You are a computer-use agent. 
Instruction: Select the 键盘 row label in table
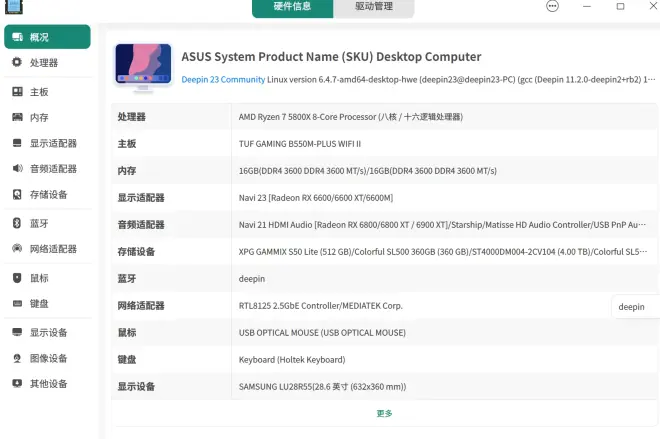127,359
